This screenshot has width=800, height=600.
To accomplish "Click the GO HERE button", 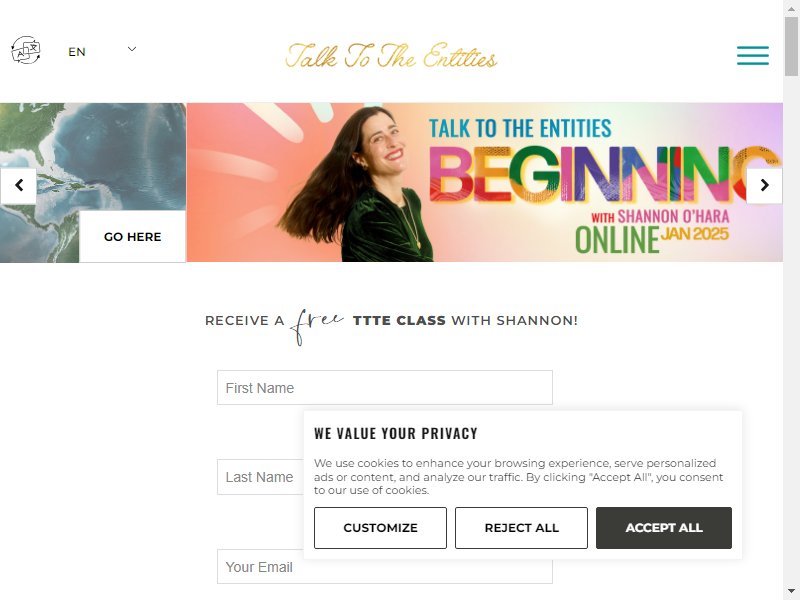I will pos(132,237).
